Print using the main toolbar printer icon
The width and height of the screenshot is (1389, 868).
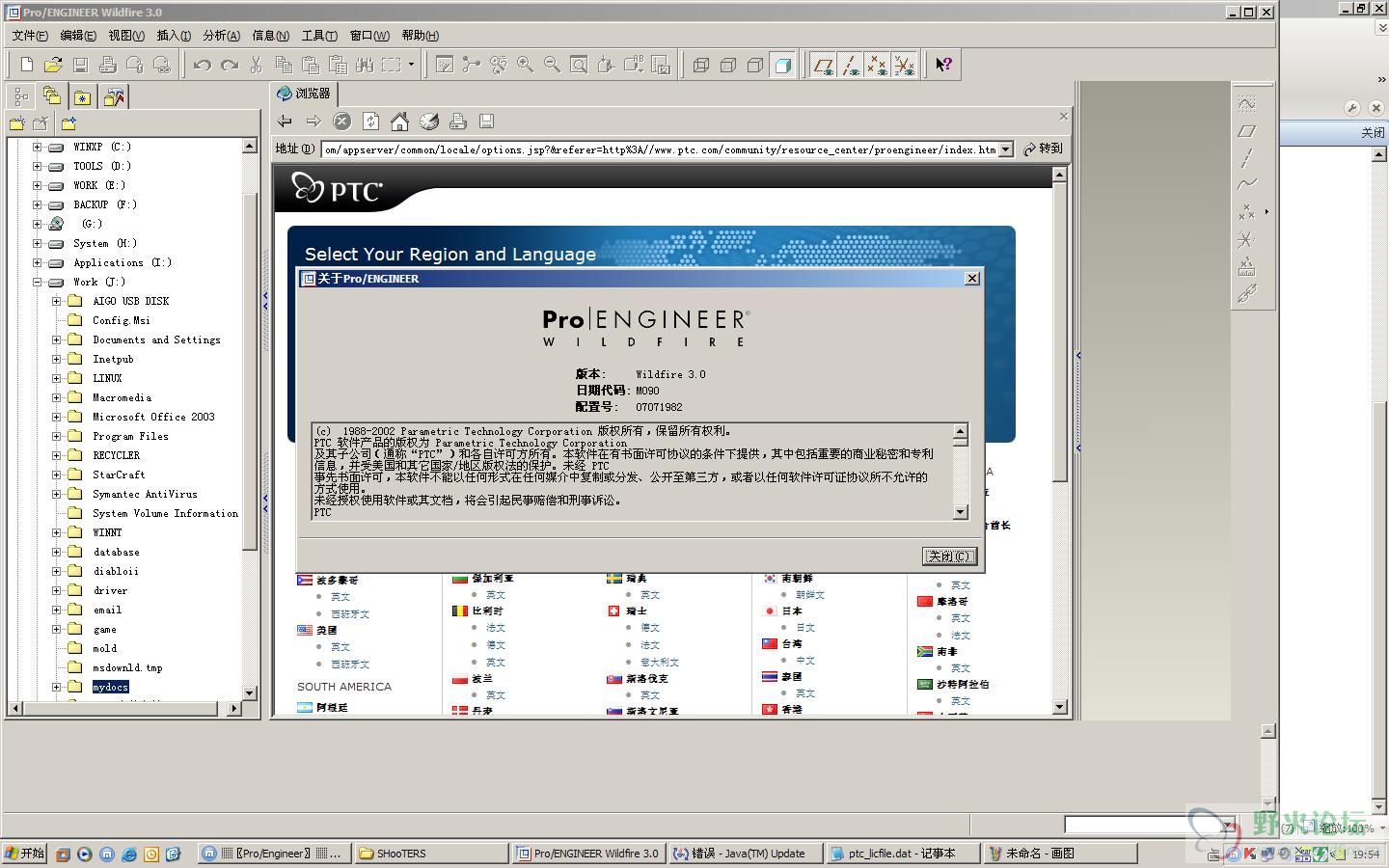point(108,65)
